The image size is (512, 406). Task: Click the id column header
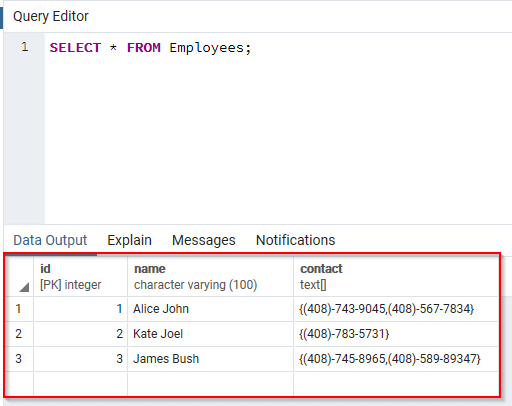click(80, 276)
